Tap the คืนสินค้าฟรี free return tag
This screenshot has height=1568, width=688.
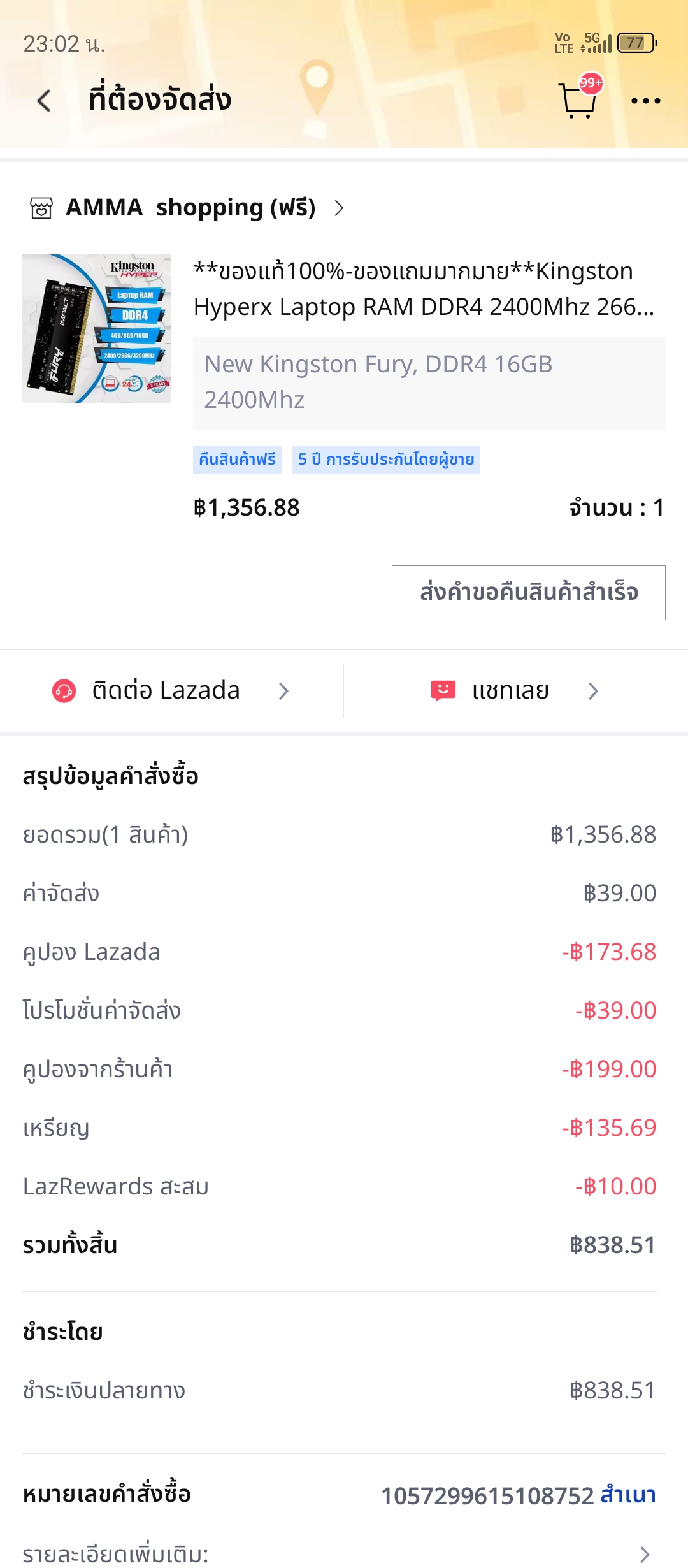tap(237, 460)
